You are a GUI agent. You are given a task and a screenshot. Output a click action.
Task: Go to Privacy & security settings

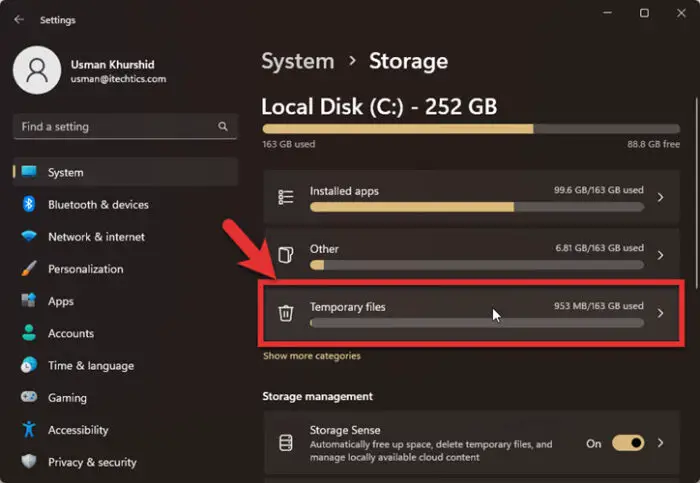(x=125, y=462)
